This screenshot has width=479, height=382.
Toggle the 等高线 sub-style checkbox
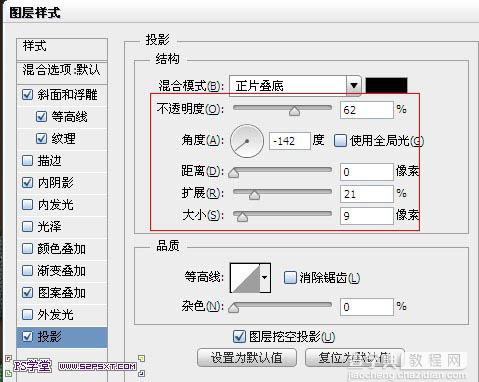coord(41,117)
